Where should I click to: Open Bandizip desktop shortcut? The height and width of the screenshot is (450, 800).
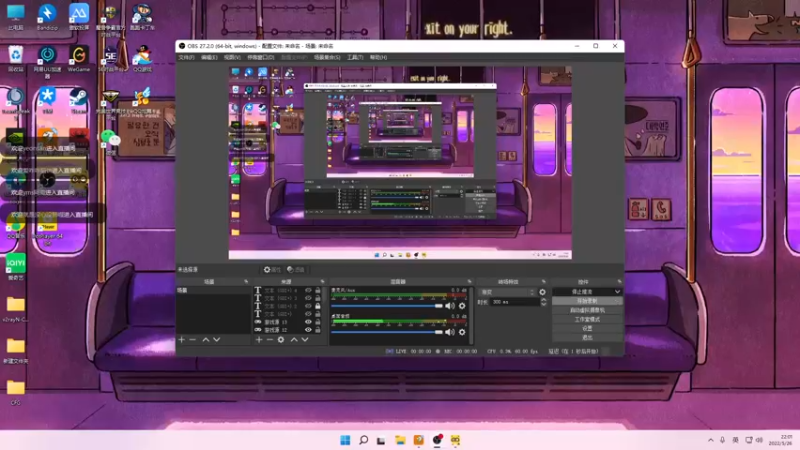click(x=47, y=17)
